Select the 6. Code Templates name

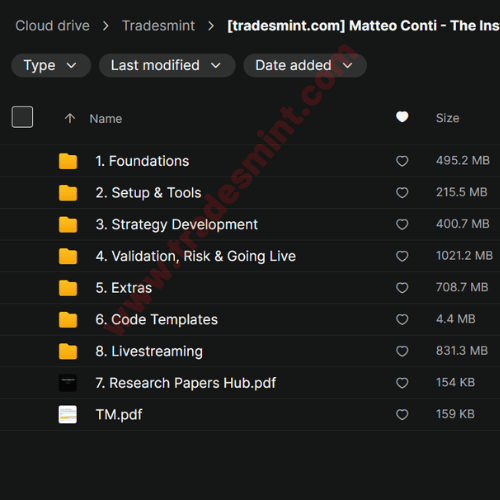pos(157,320)
